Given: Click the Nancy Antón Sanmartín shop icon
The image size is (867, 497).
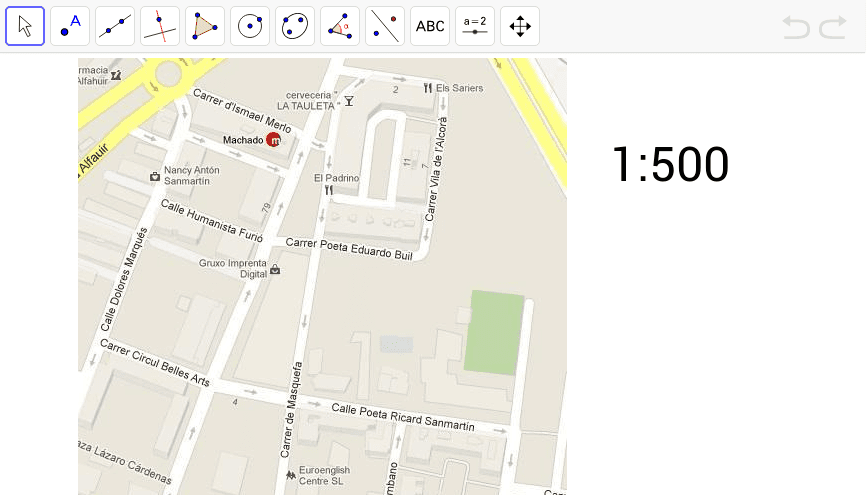Looking at the screenshot, I should [155, 177].
